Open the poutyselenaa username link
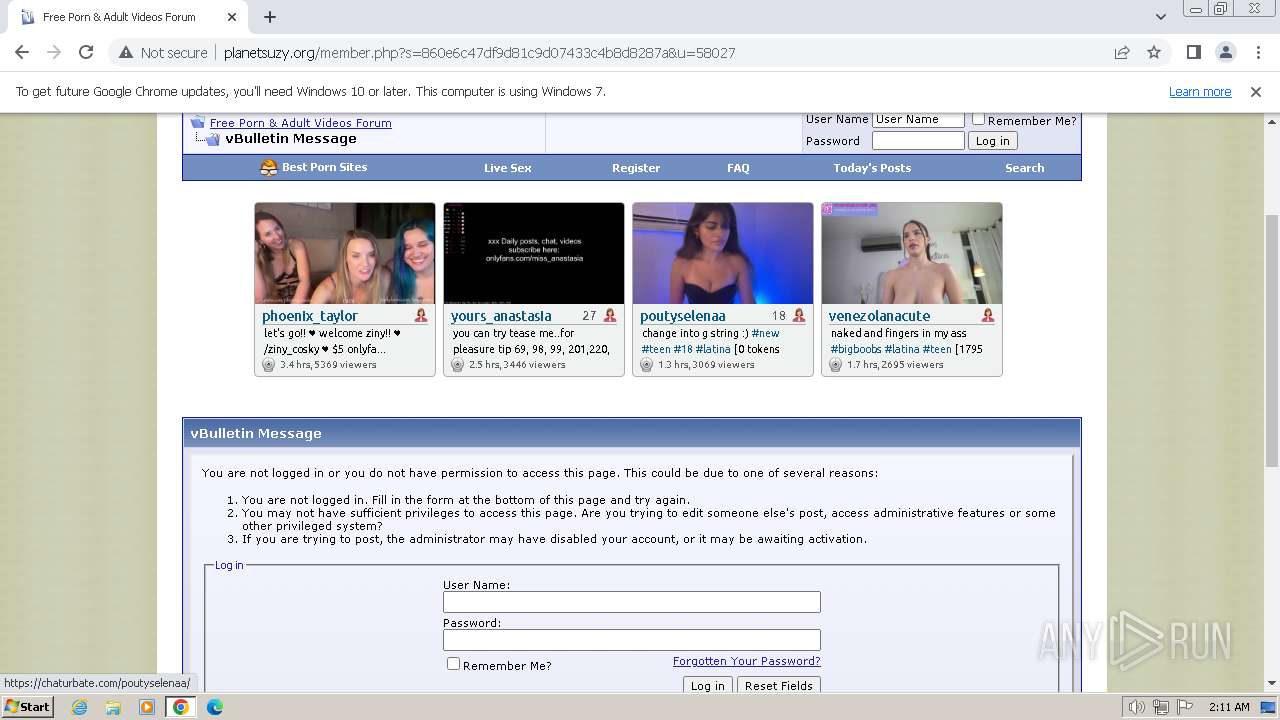1280x720 pixels. click(683, 316)
